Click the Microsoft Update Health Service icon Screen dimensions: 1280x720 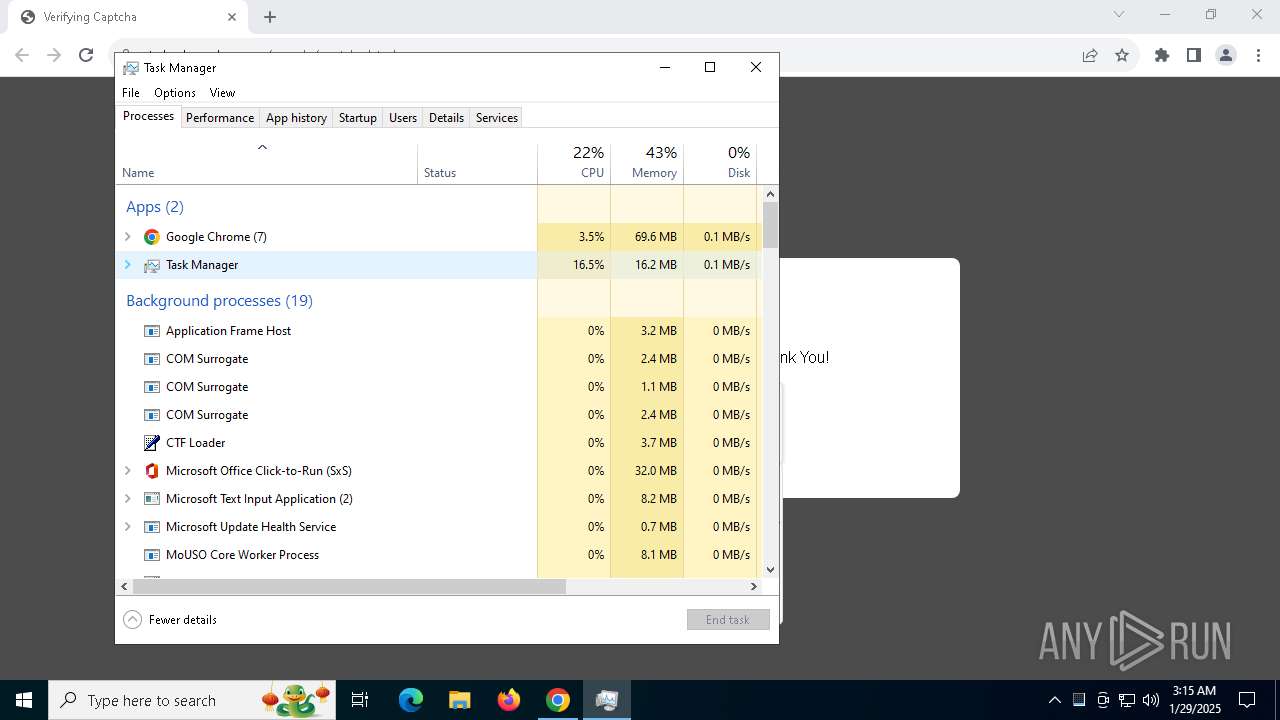[152, 527]
